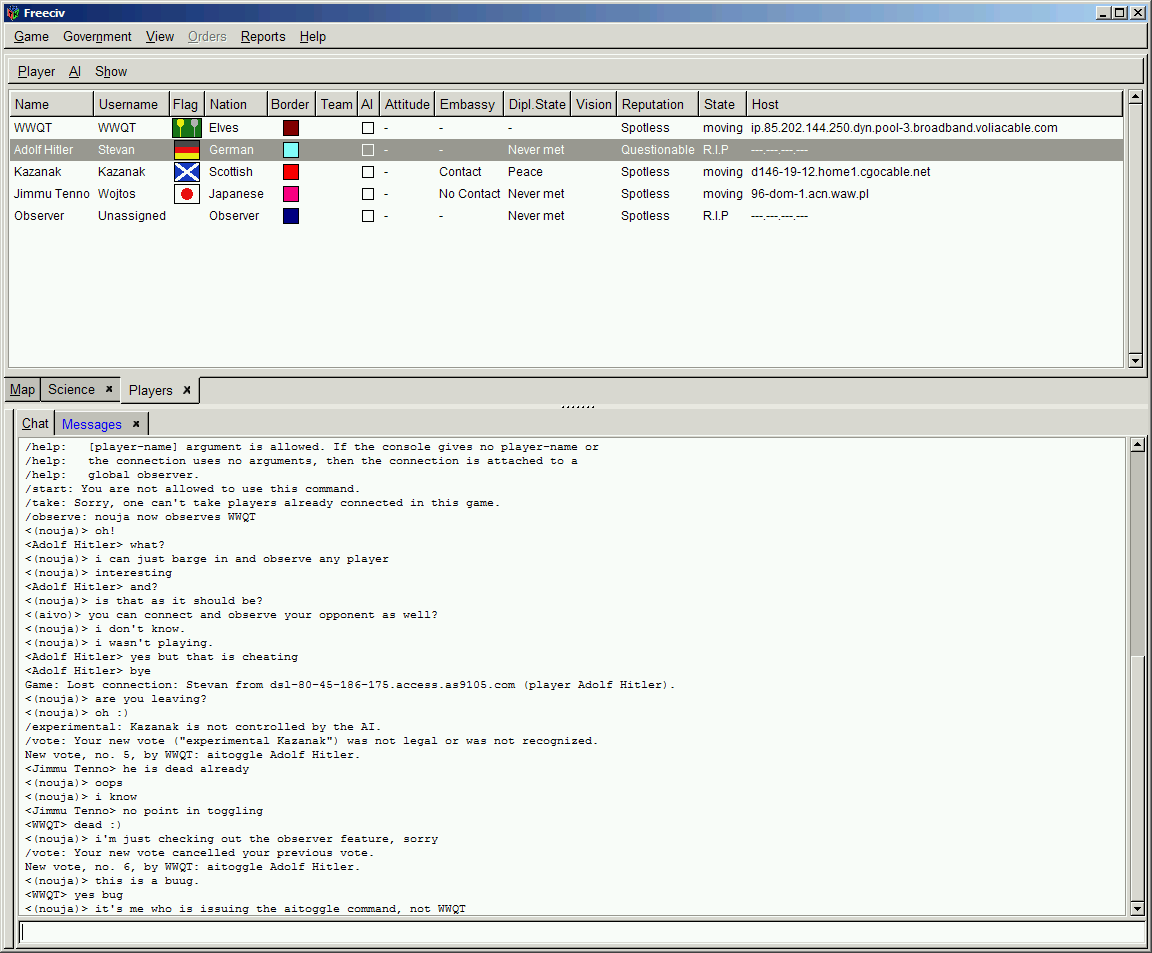
Task: Sort by the Name column header
Action: pyautogui.click(x=51, y=104)
